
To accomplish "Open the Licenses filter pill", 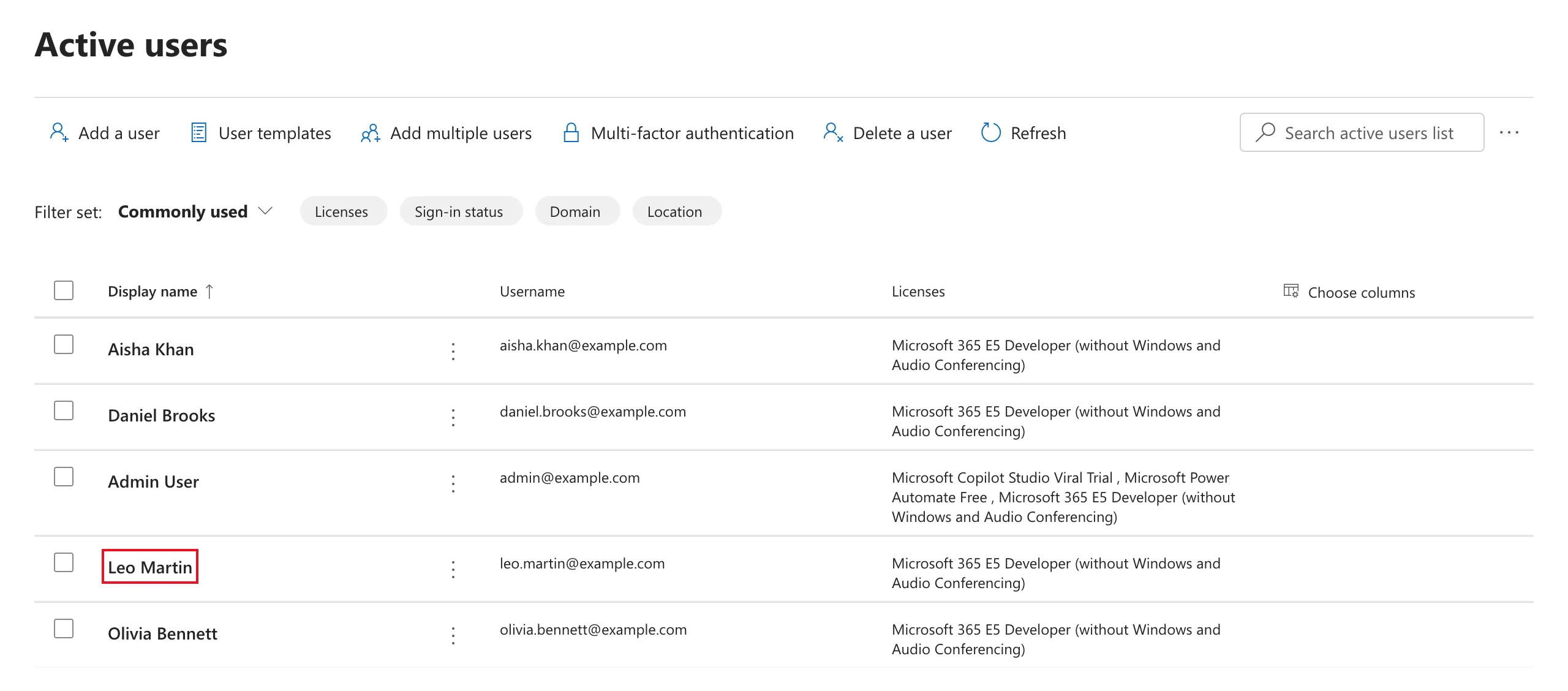I will click(x=343, y=211).
